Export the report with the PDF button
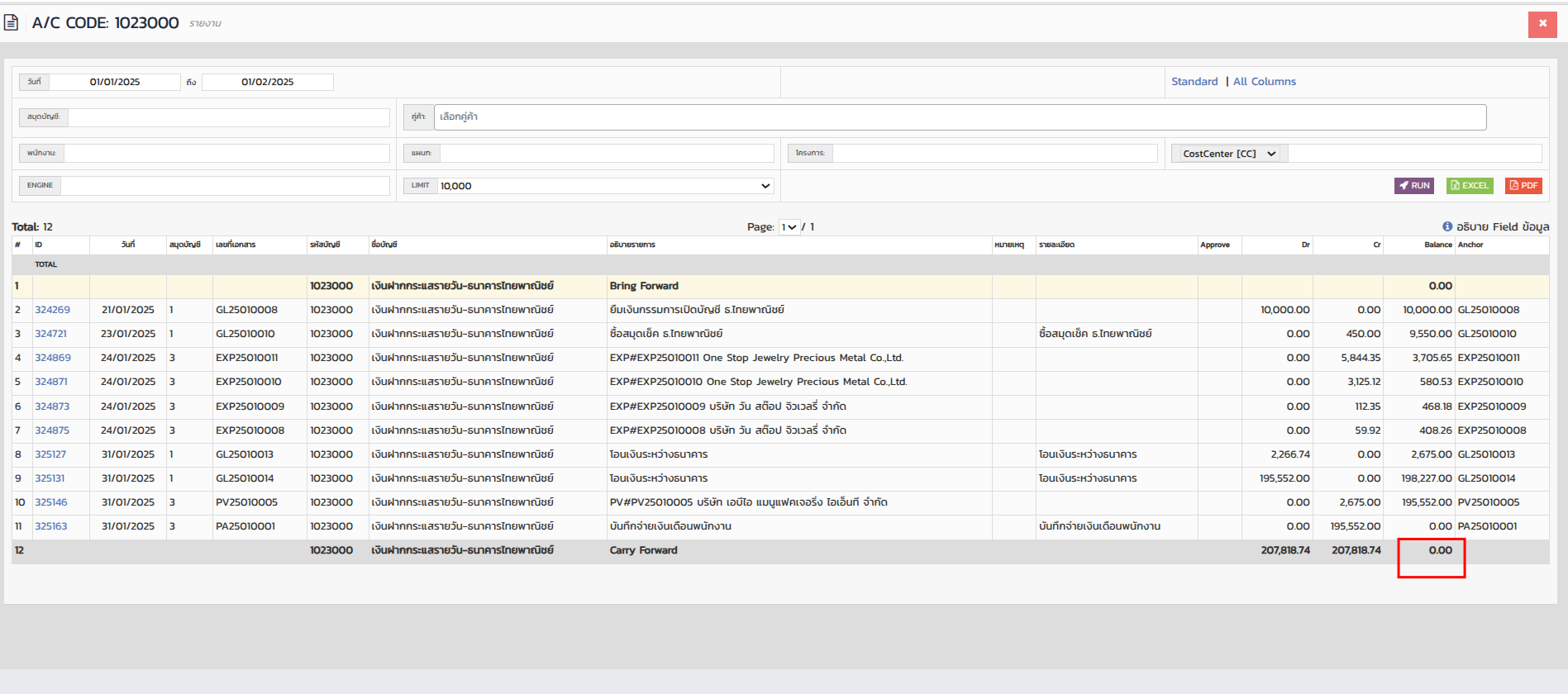The width and height of the screenshot is (1568, 694). 1523,186
